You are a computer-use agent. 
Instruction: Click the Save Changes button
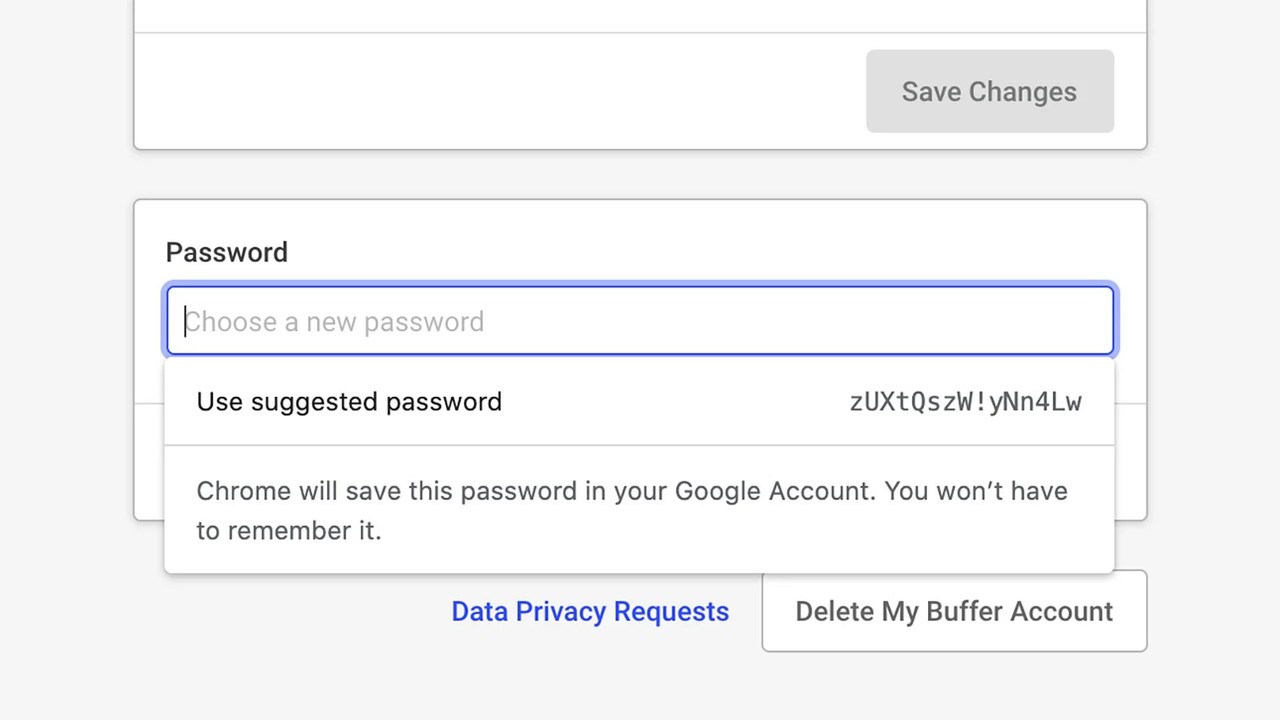[990, 91]
